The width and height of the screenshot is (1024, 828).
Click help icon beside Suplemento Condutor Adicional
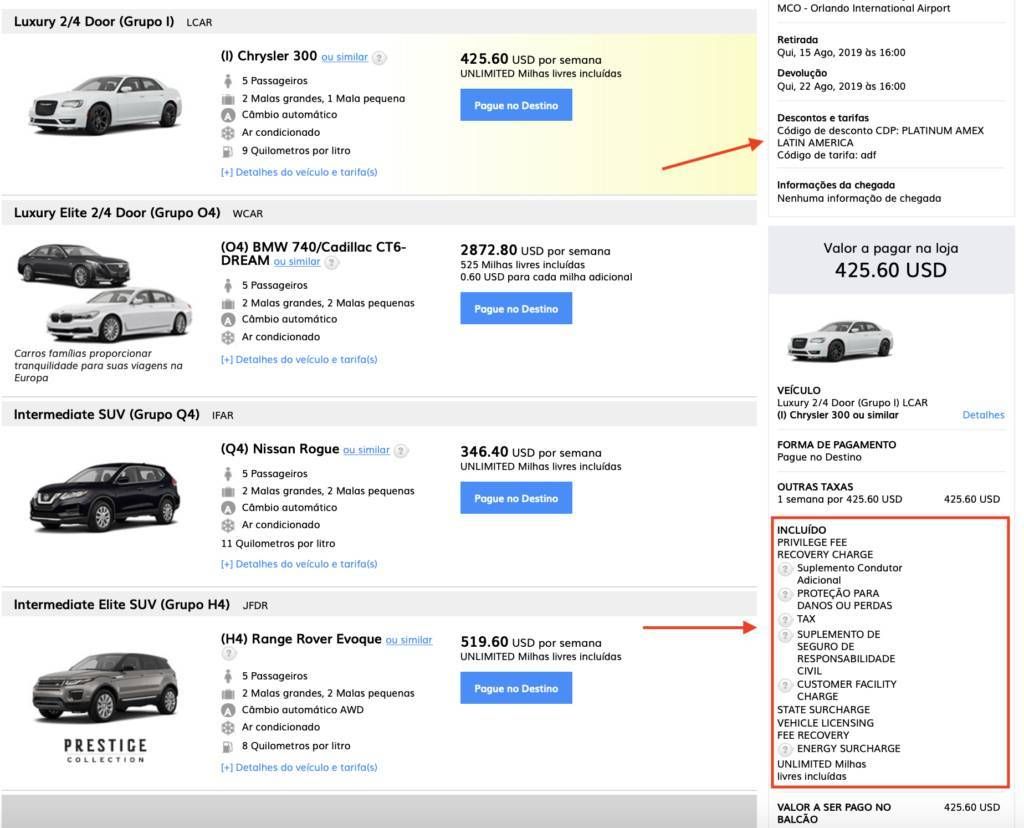(785, 569)
